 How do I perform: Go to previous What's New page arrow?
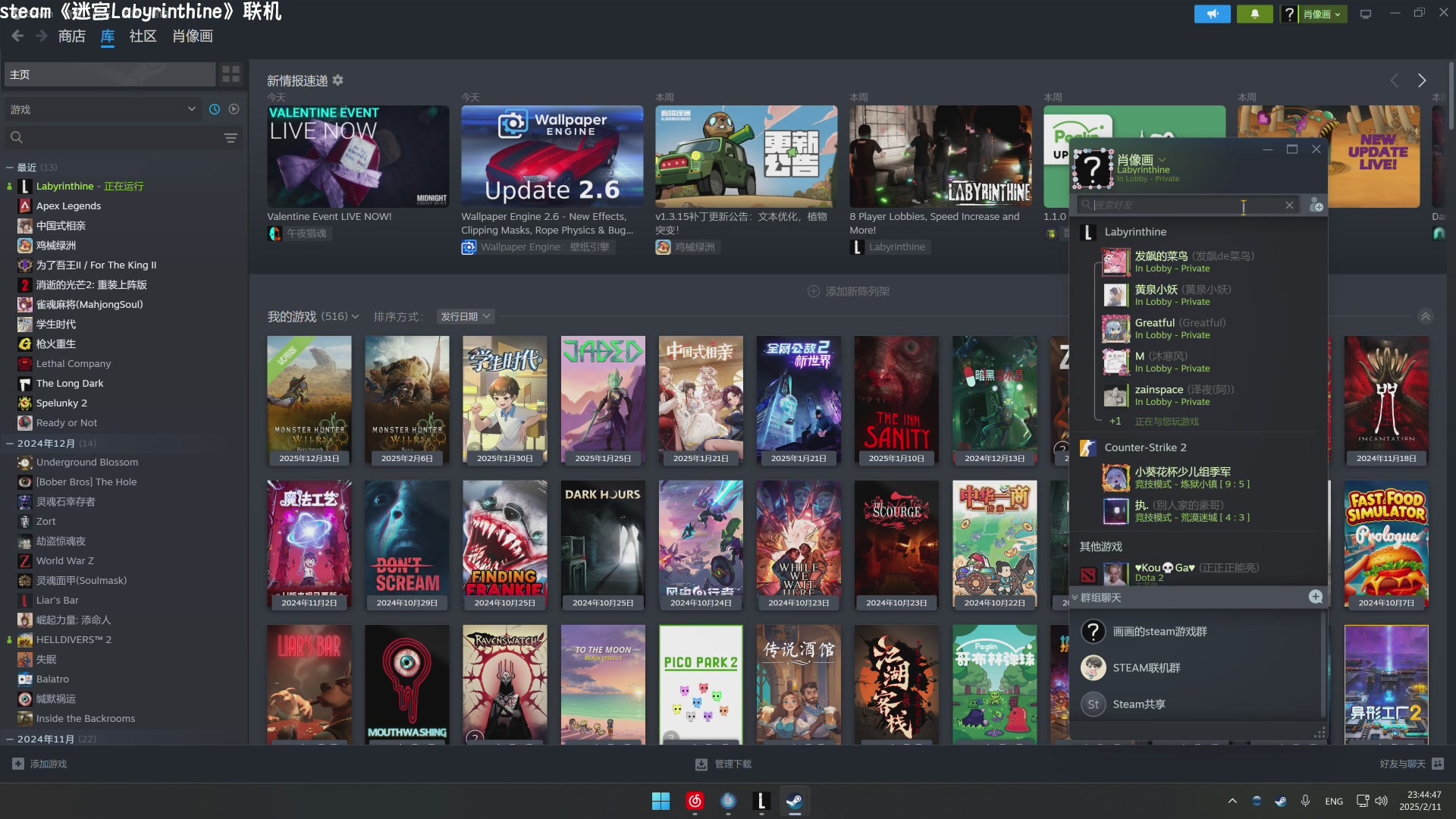[x=1394, y=80]
